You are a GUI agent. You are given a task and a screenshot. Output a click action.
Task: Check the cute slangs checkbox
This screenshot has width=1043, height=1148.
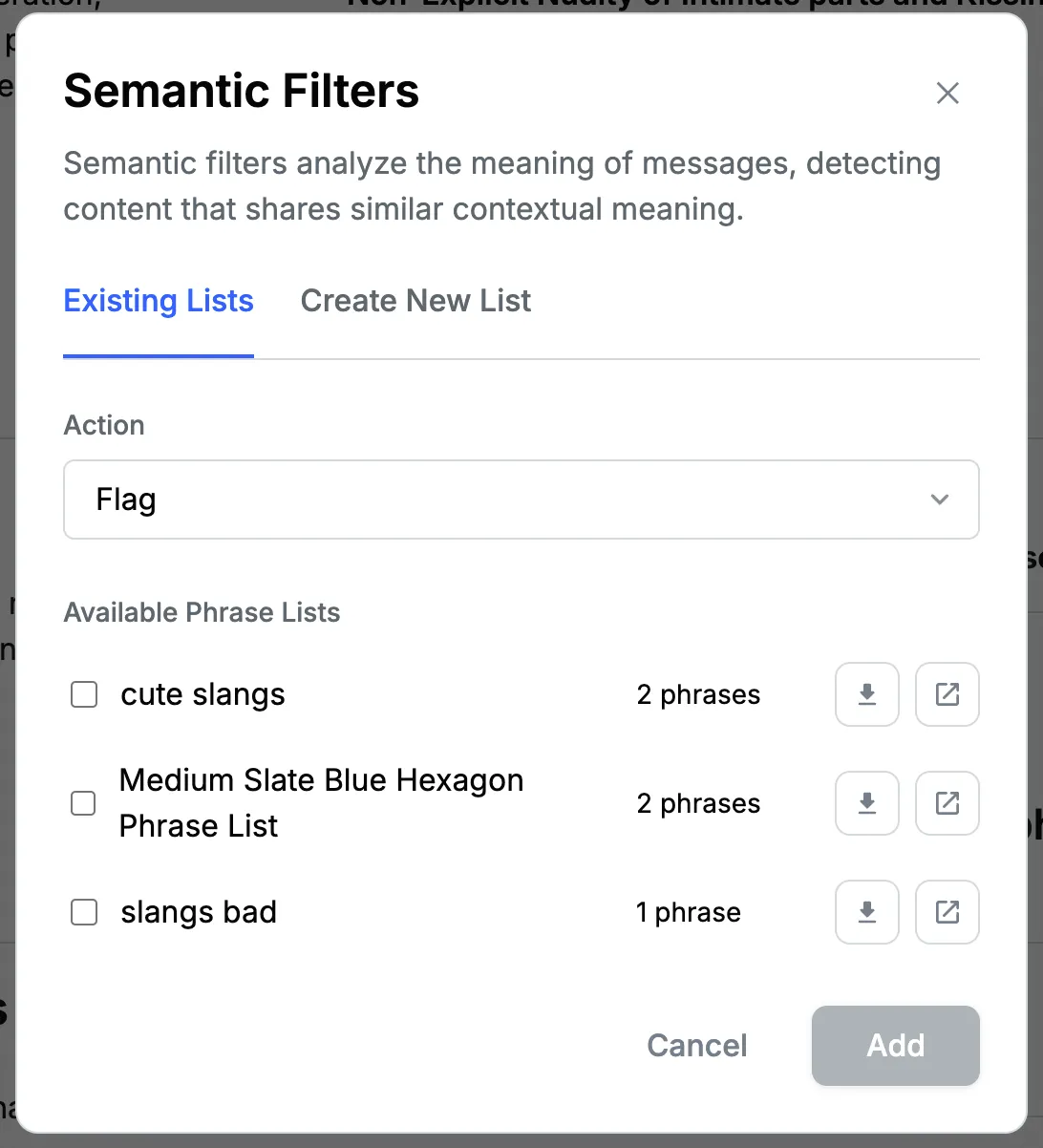pos(84,694)
